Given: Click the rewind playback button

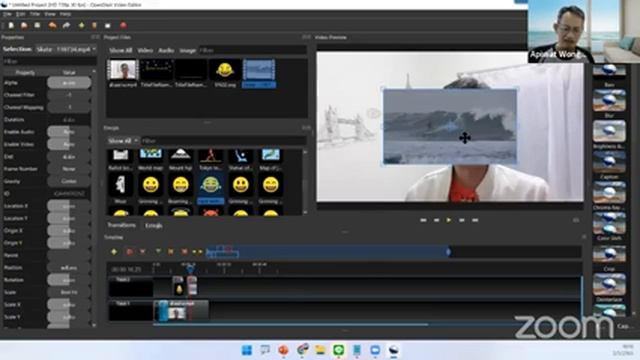Looking at the screenshot, I should 436,220.
